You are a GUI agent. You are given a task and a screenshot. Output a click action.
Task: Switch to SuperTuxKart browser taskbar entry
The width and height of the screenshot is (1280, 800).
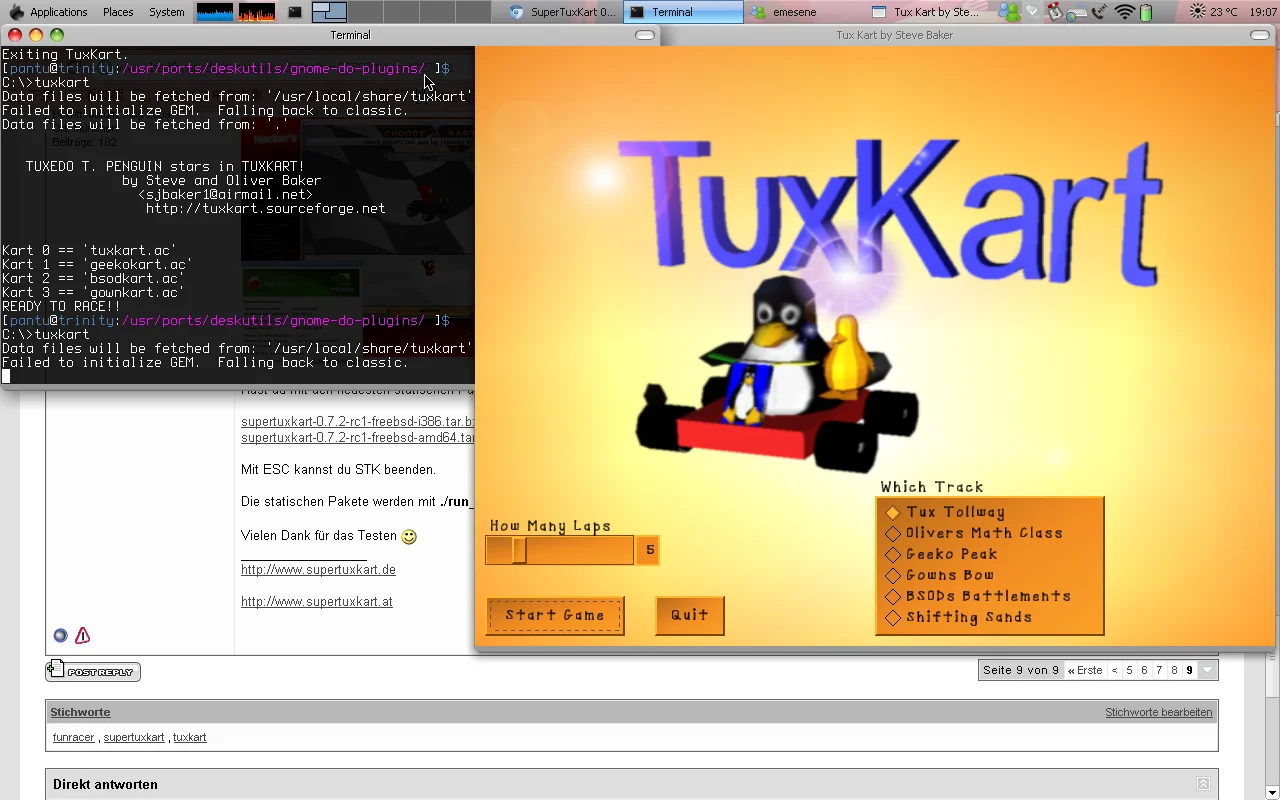(x=563, y=12)
